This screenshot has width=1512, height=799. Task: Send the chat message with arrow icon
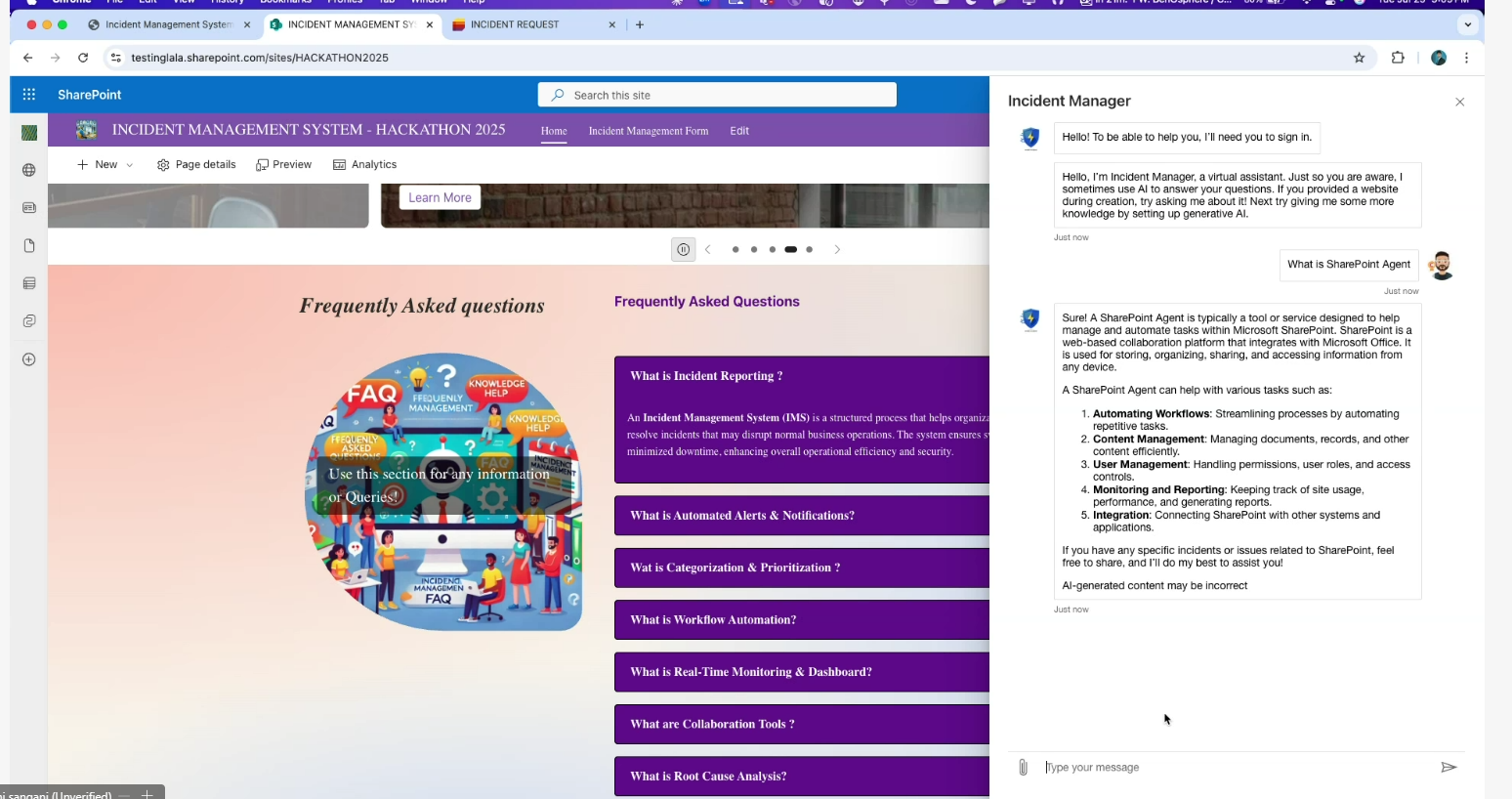(x=1449, y=768)
